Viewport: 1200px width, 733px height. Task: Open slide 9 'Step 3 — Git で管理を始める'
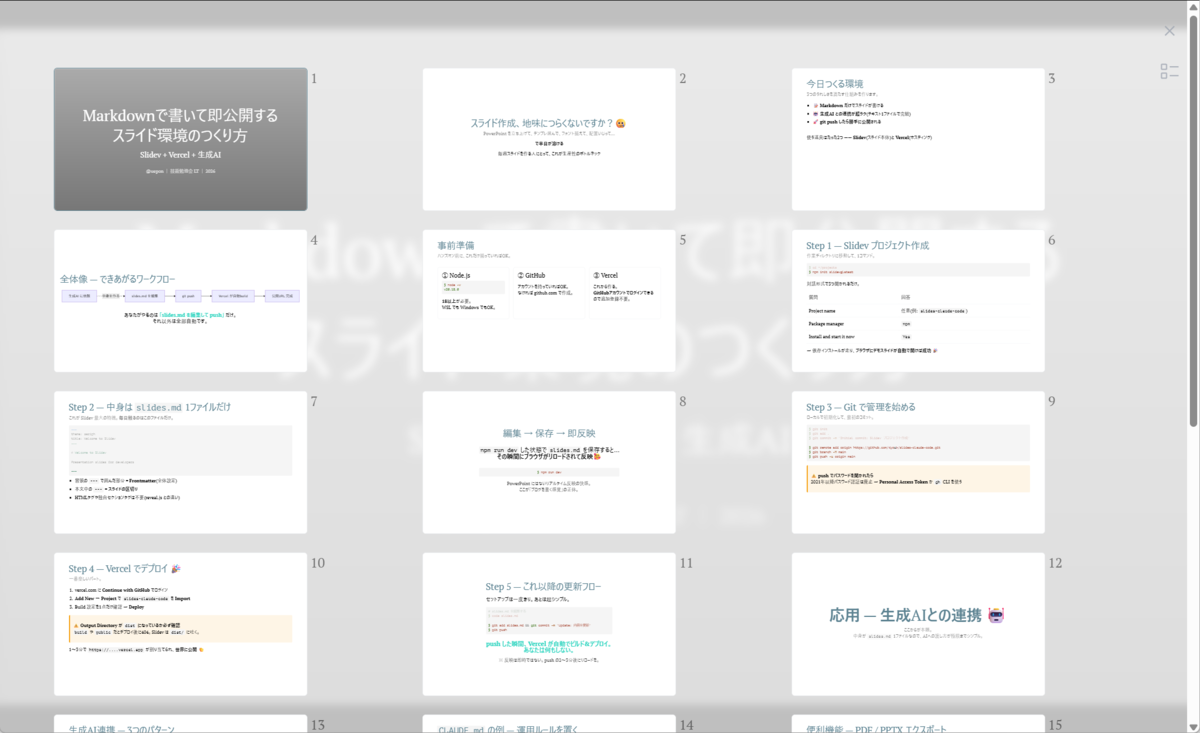pos(918,462)
